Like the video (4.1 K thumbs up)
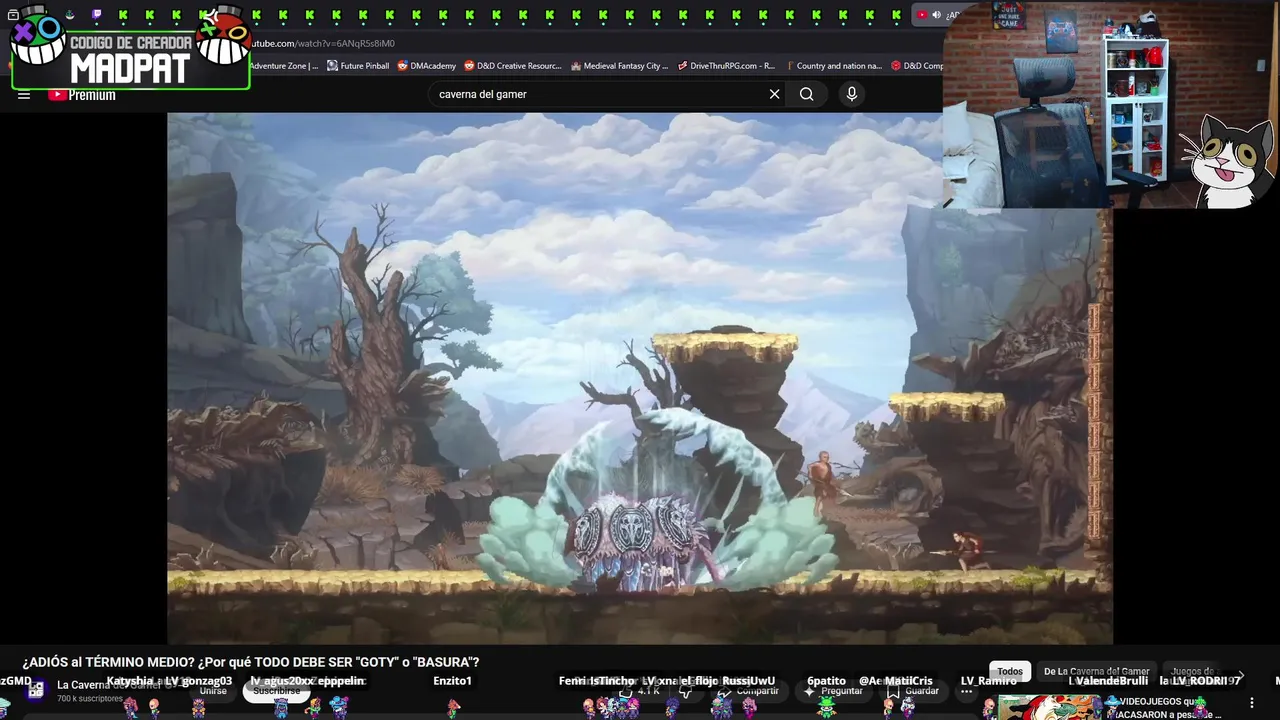 click(640, 691)
